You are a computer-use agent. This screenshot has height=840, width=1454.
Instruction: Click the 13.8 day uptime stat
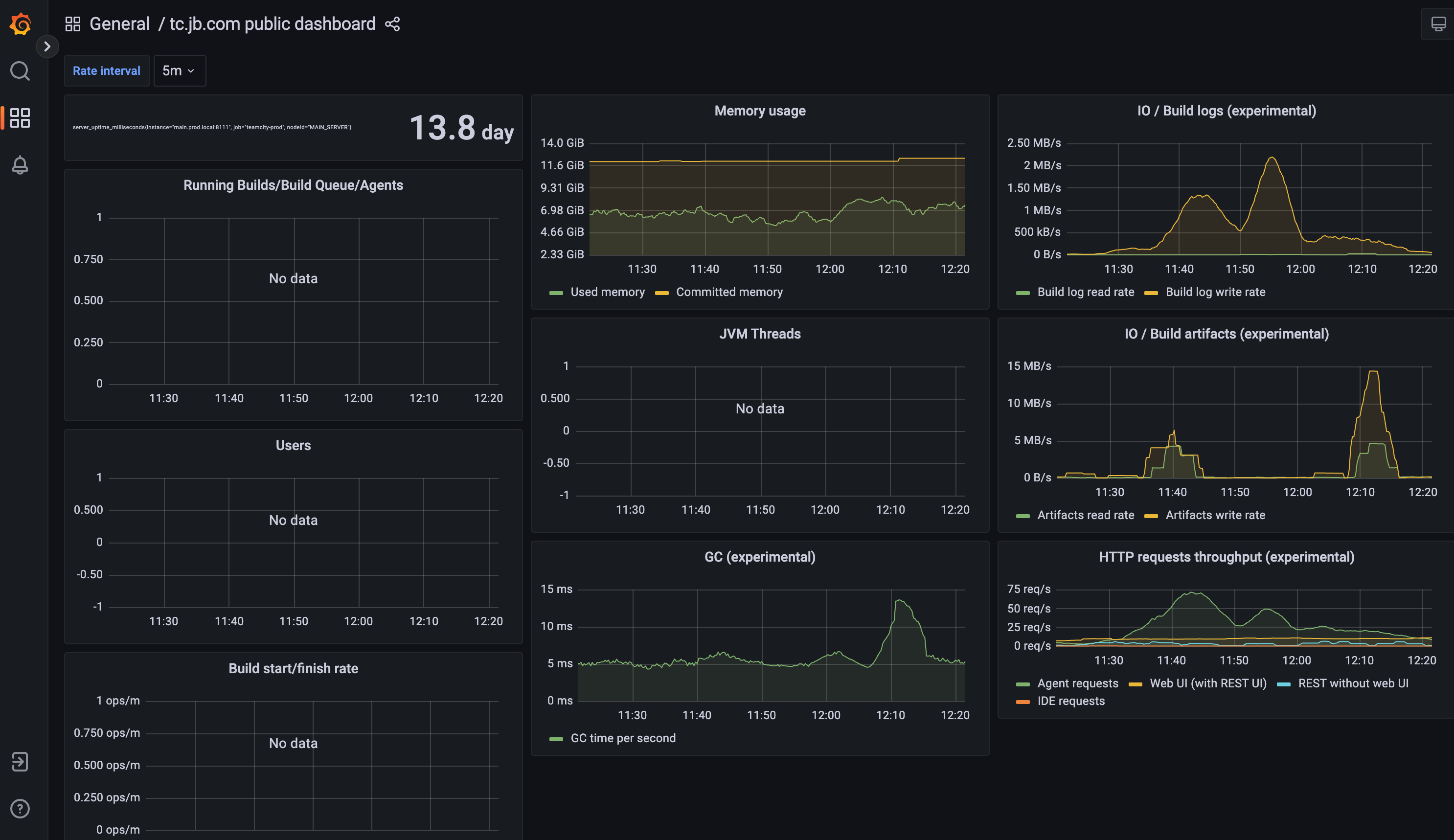pyautogui.click(x=461, y=128)
